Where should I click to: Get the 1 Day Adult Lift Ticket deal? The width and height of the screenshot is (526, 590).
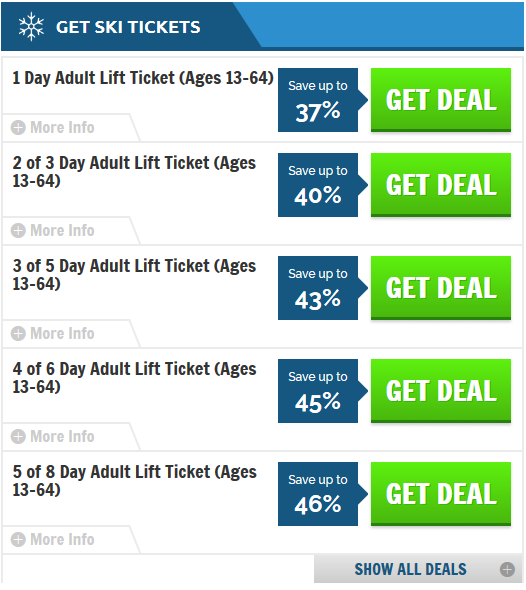(x=441, y=100)
